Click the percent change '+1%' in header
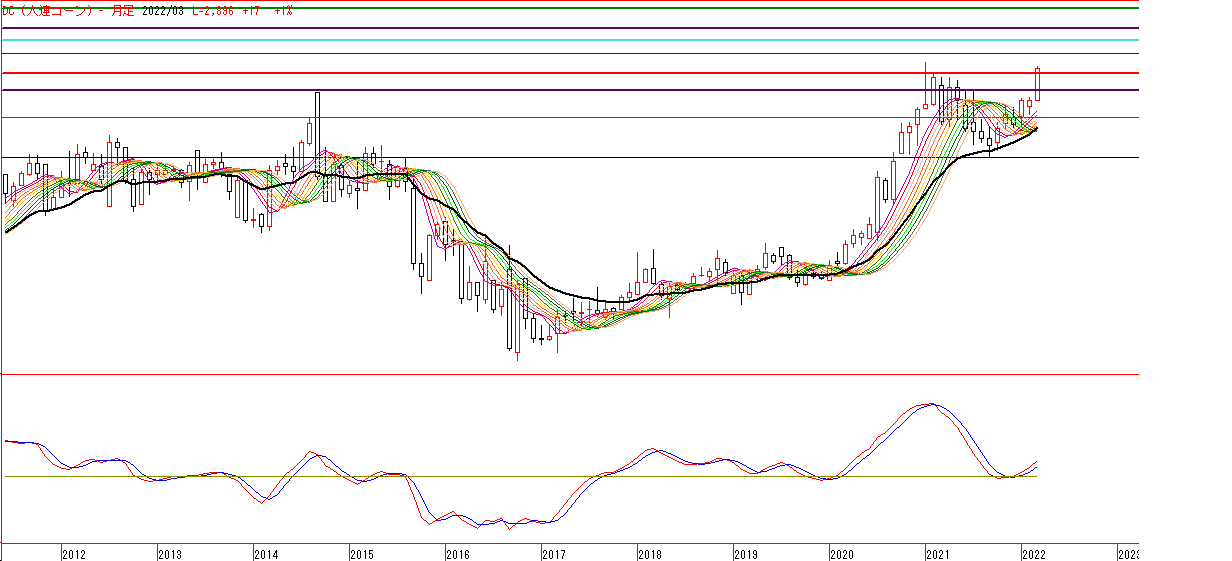This screenshot has width=1232, height=561. pos(283,11)
